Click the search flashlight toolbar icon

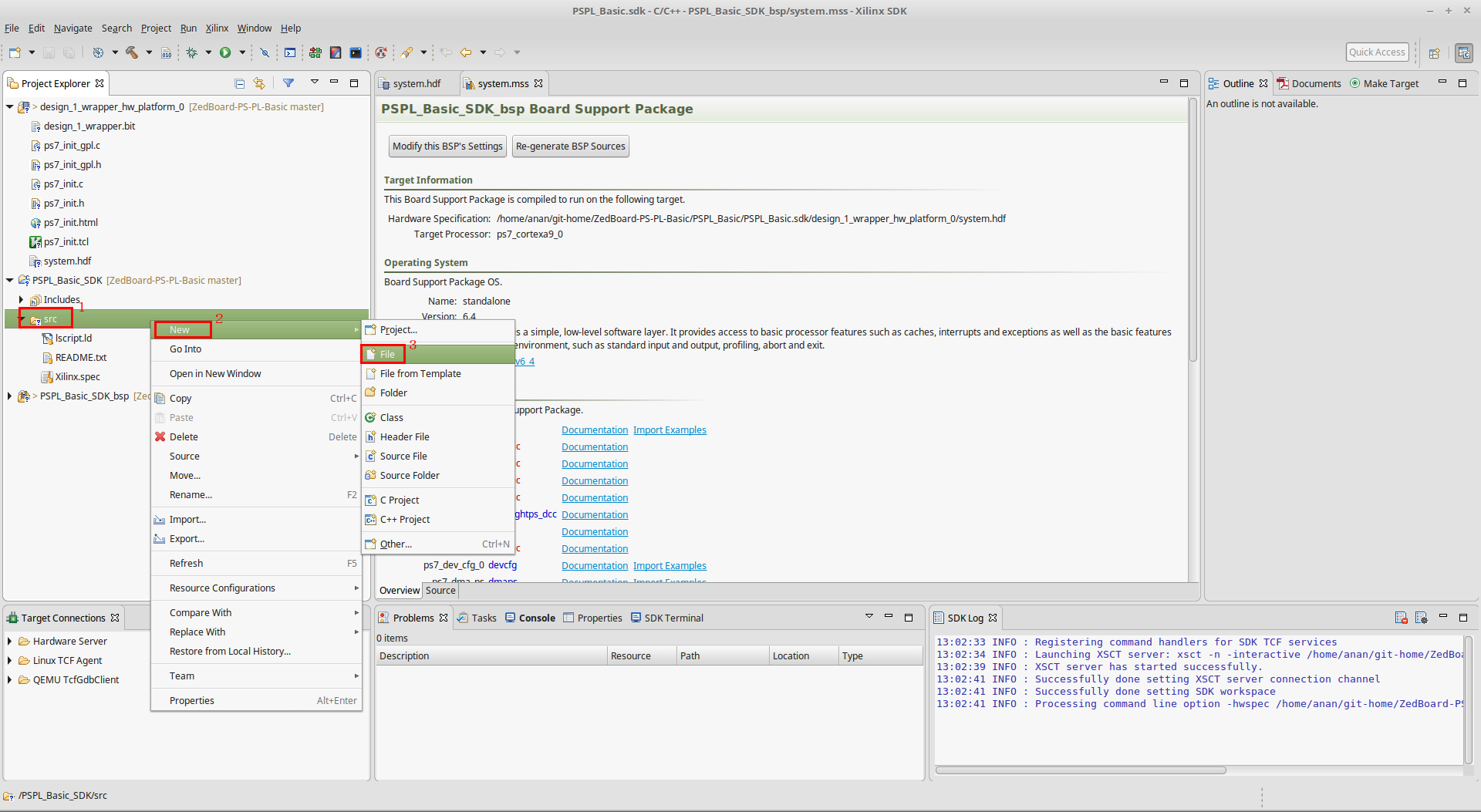click(407, 52)
